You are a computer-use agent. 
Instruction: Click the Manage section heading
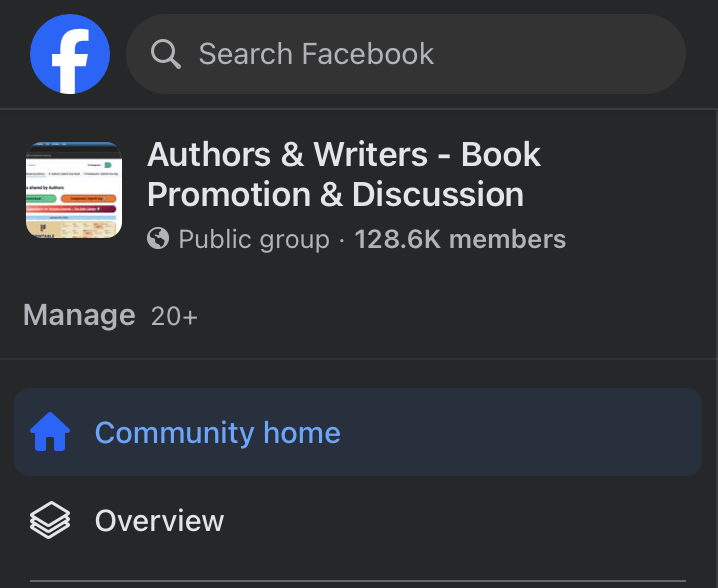[x=79, y=316]
